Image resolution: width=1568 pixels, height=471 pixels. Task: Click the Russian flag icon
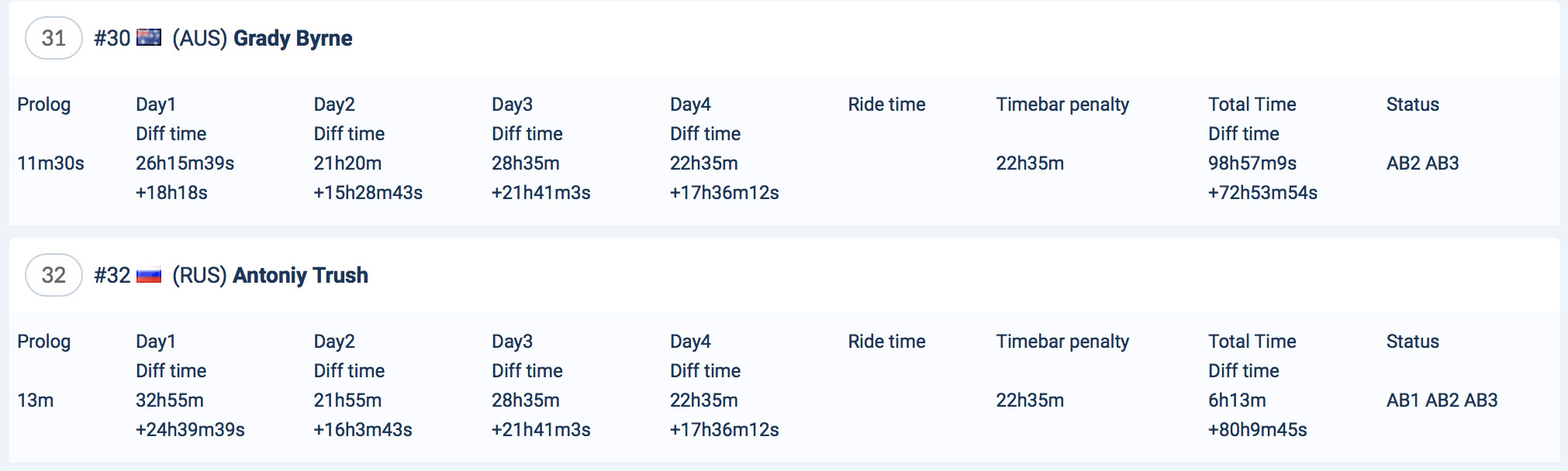(148, 275)
